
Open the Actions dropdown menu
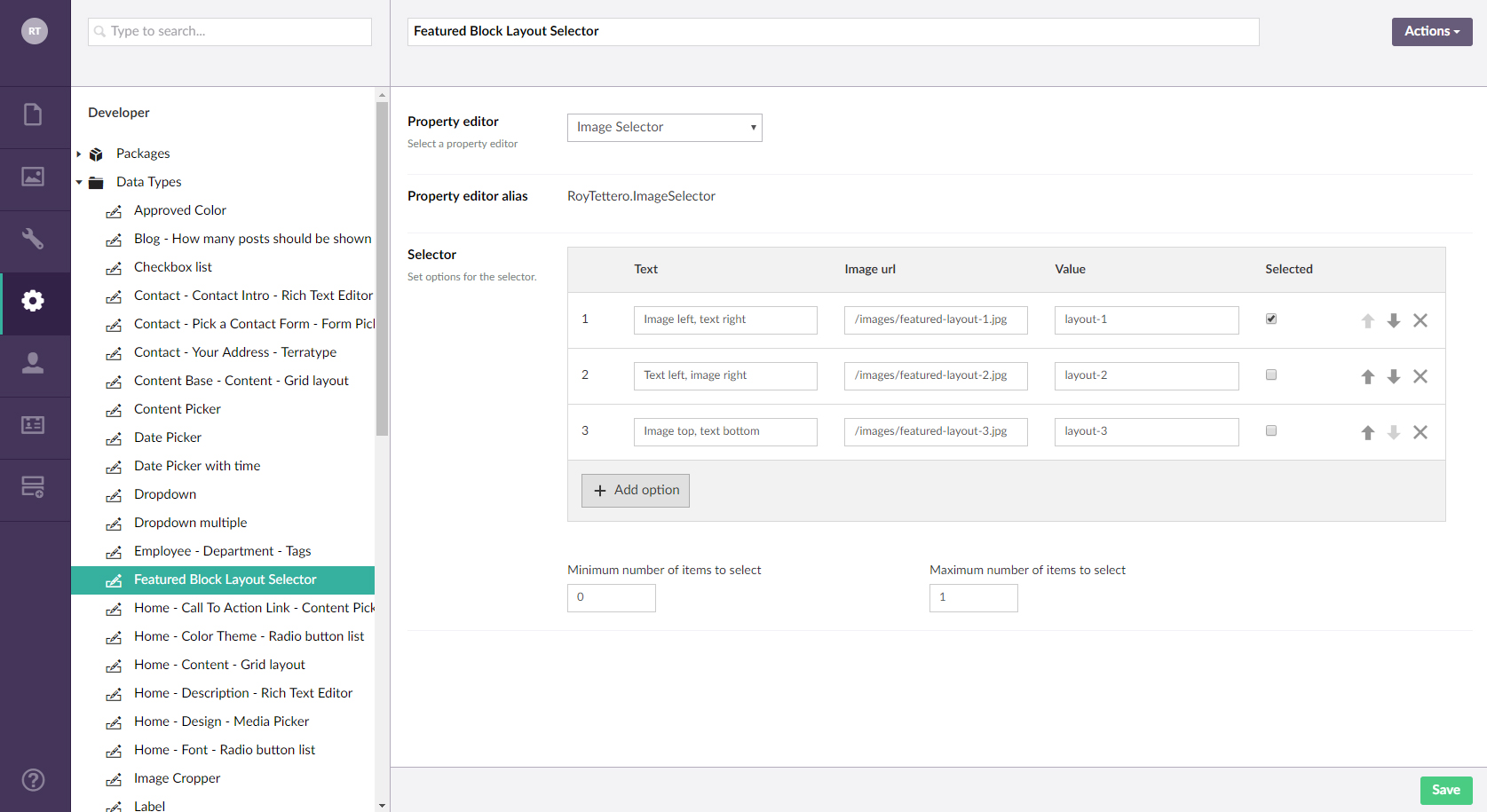coord(1431,31)
